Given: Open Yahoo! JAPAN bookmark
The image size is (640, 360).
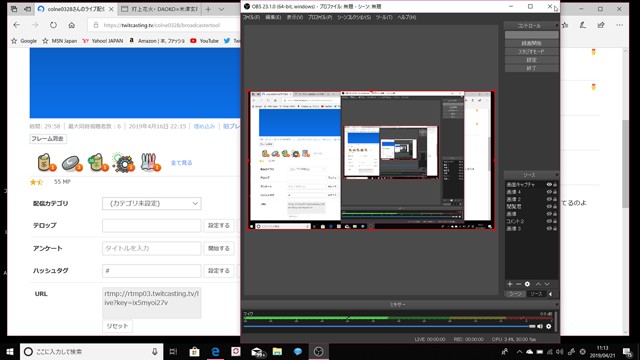Looking at the screenshot, I should point(102,41).
